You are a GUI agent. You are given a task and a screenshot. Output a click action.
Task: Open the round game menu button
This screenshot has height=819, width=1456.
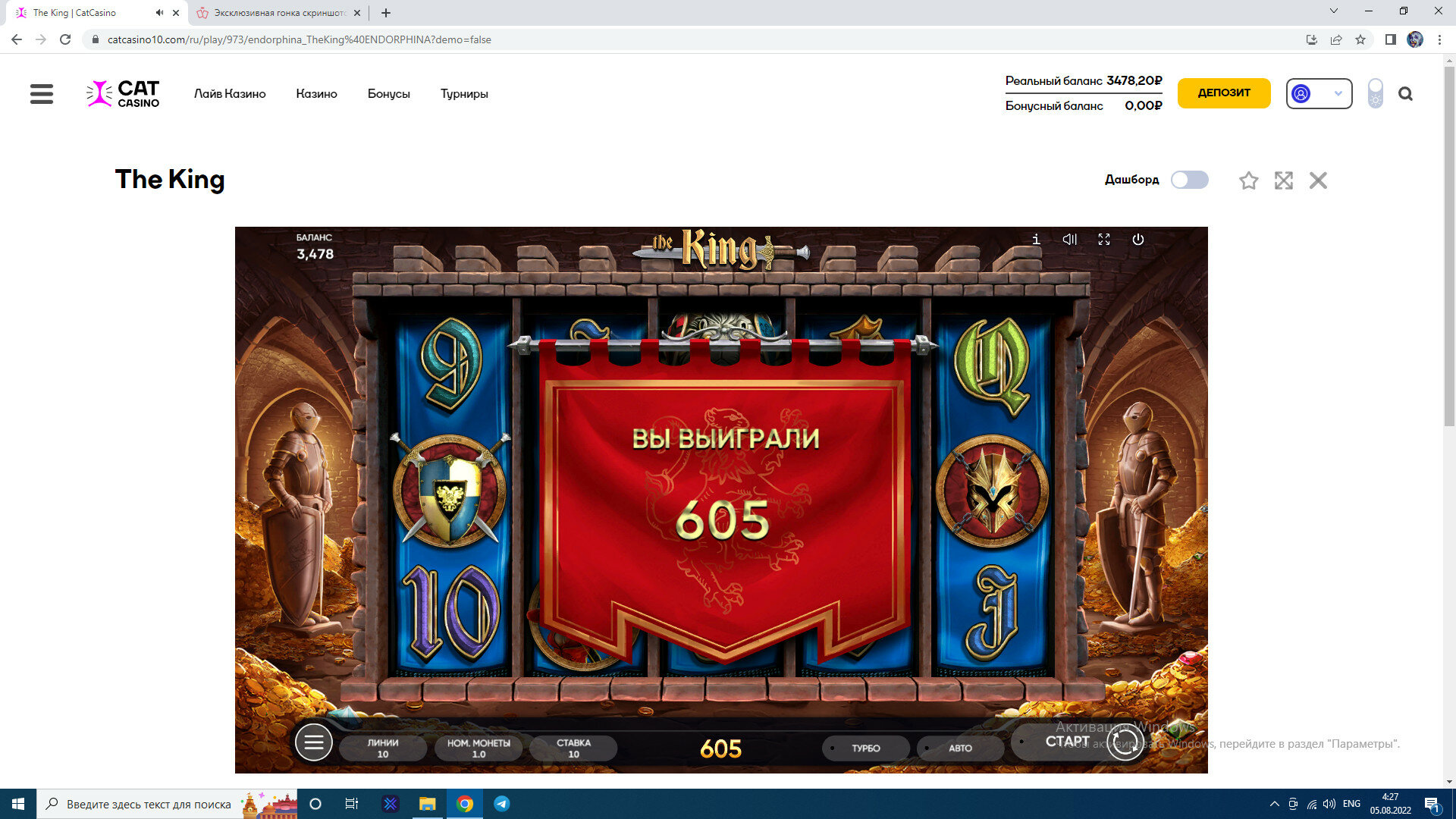(x=313, y=742)
